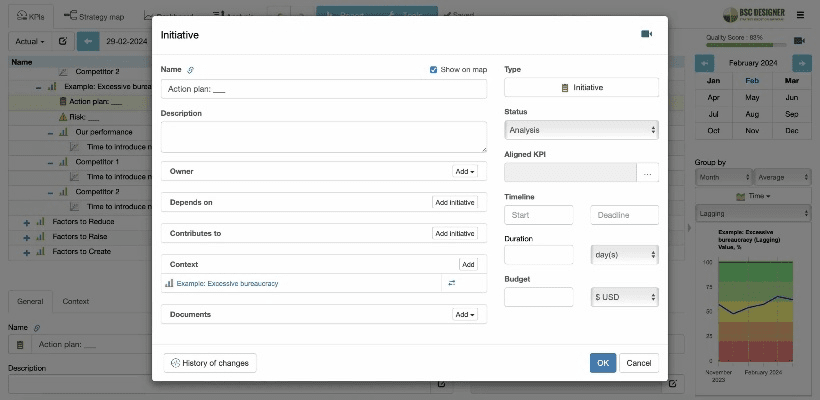
Task: Click the swap icon in Context row
Action: [x=451, y=283]
